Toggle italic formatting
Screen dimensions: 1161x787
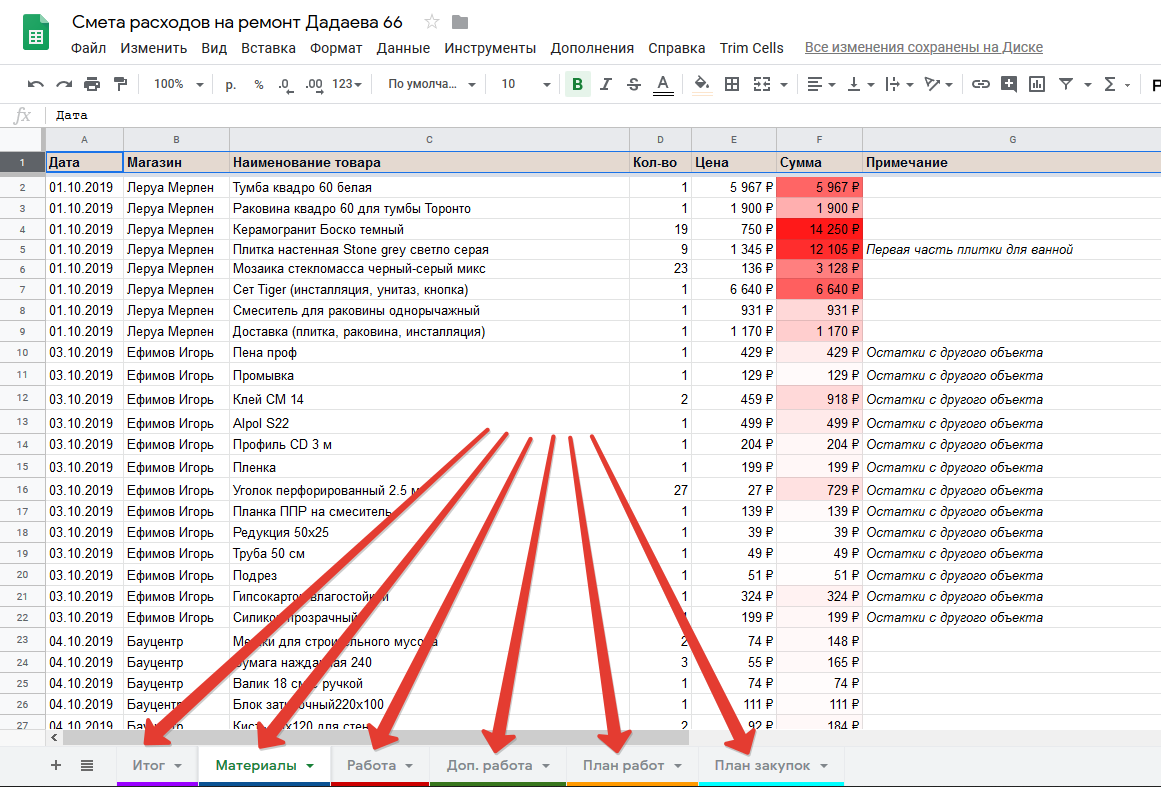605,84
